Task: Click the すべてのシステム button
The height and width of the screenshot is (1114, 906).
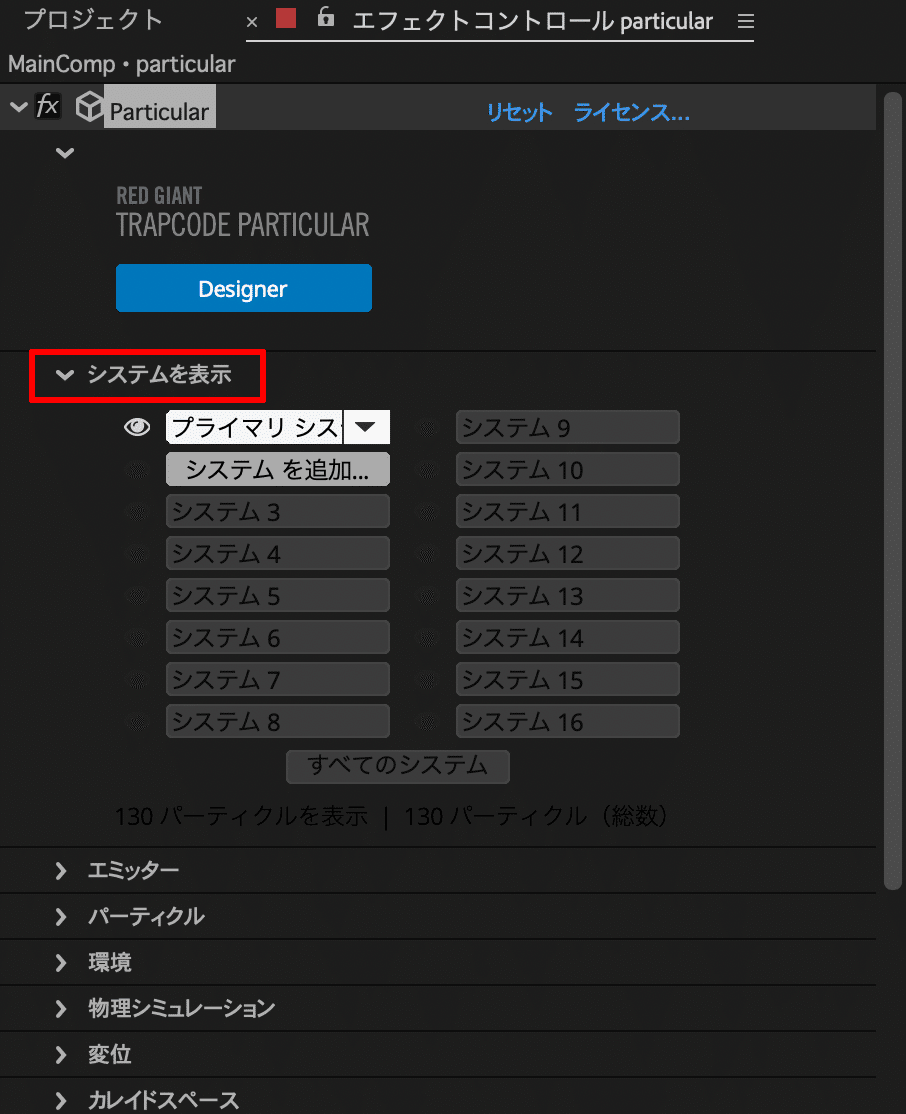Action: click(398, 767)
